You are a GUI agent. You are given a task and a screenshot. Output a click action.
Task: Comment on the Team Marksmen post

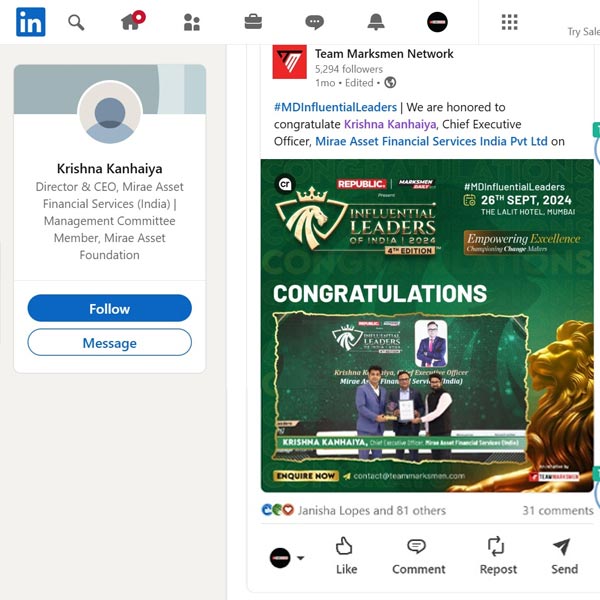(419, 556)
